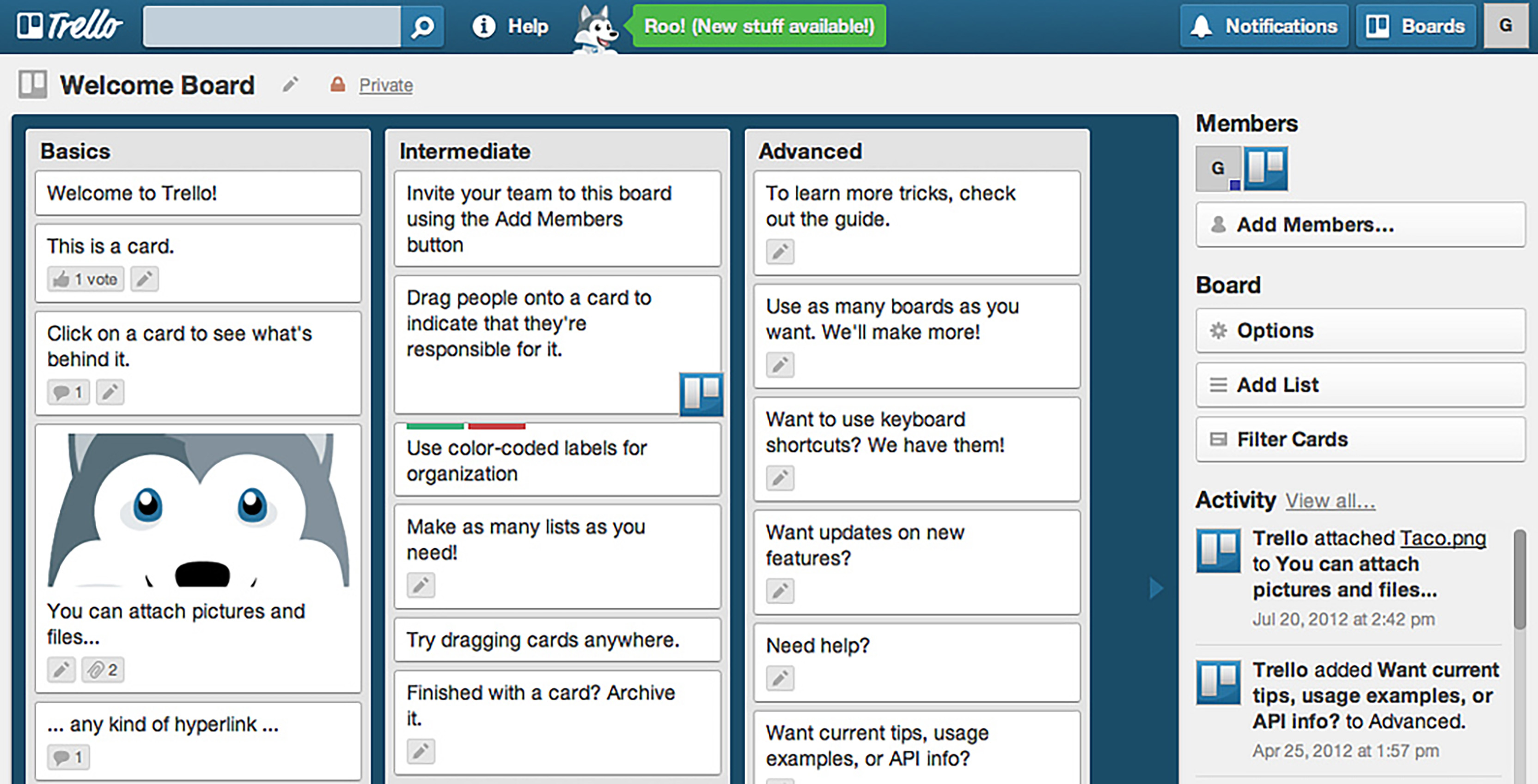Open View all activity link
Screen dimensions: 1538x784
pos(1330,501)
